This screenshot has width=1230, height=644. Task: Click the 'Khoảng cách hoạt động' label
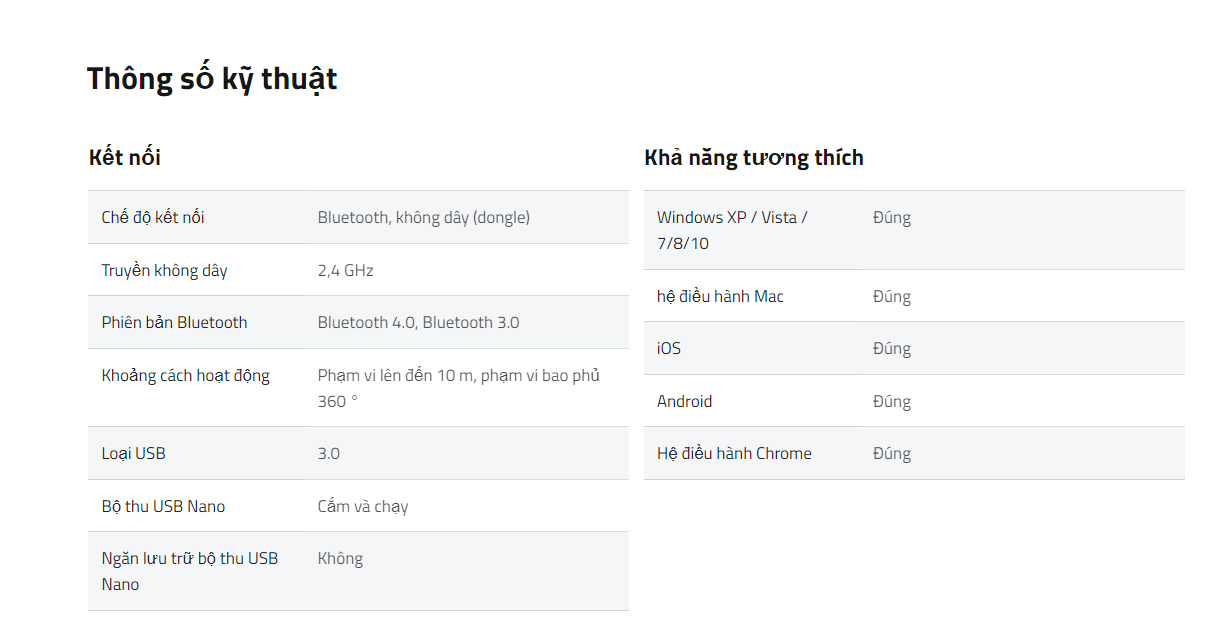(x=186, y=375)
